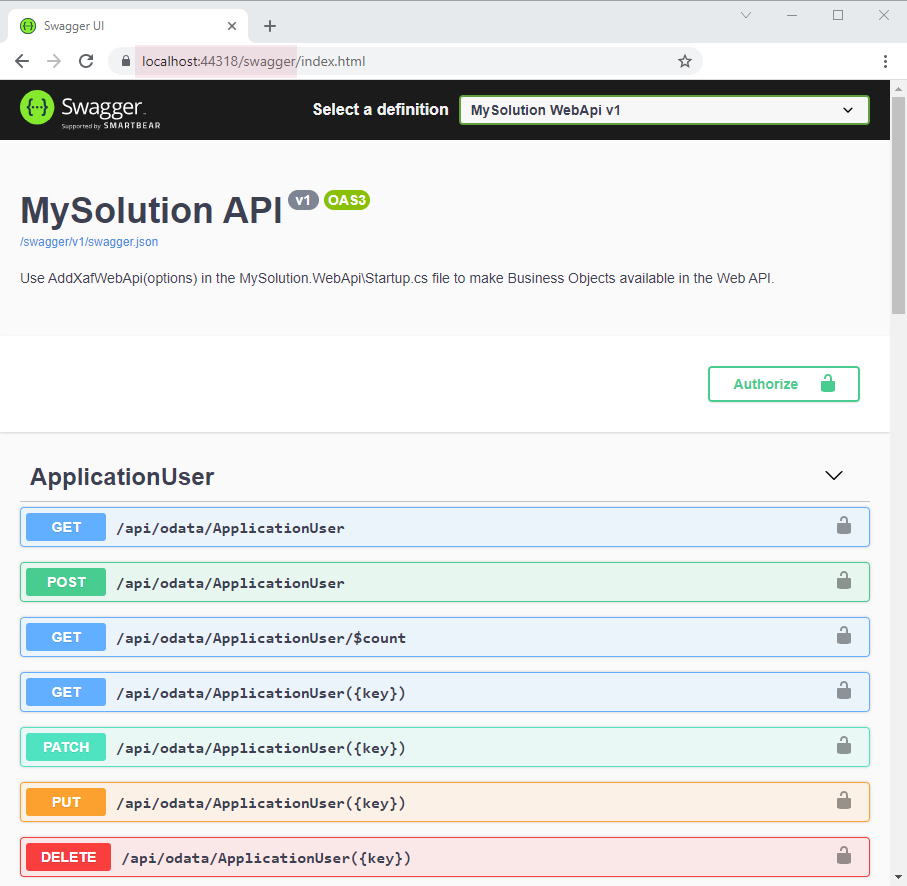The width and height of the screenshot is (907, 886).
Task: Bookmark this page with the star icon
Action: [x=685, y=61]
